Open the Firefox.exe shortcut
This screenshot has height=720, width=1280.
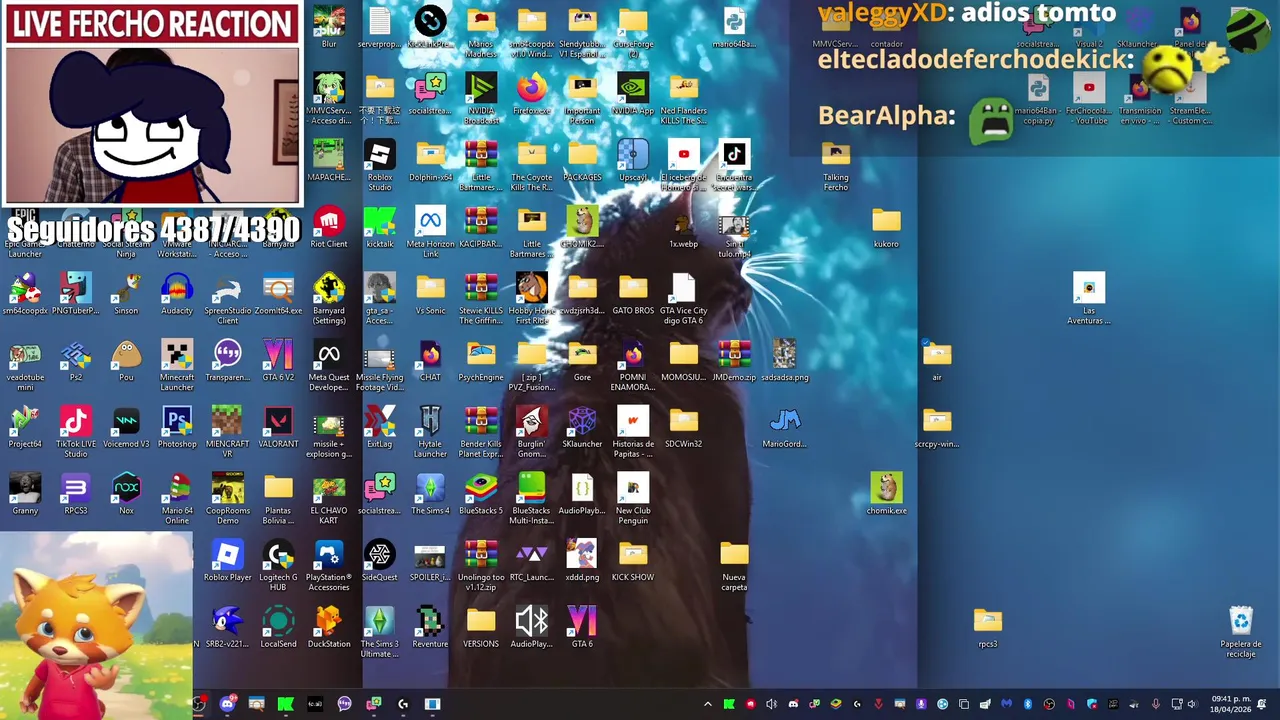coord(532,94)
